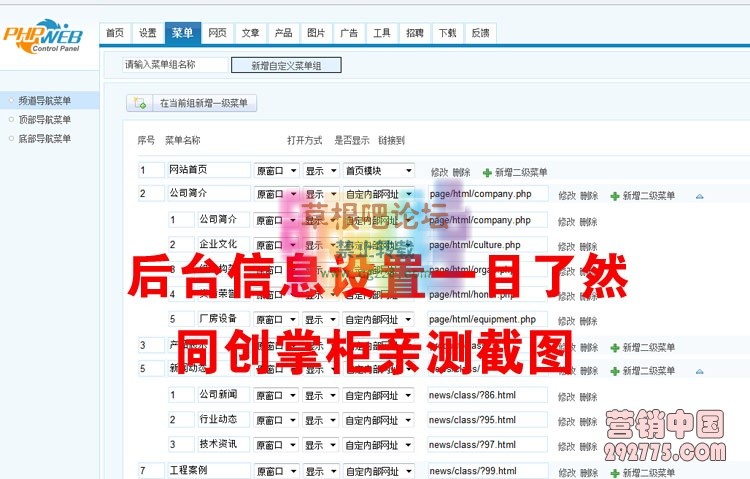This screenshot has height=479, width=750.
Task: Edit the 厂房设备 menu name field
Action: (223, 319)
